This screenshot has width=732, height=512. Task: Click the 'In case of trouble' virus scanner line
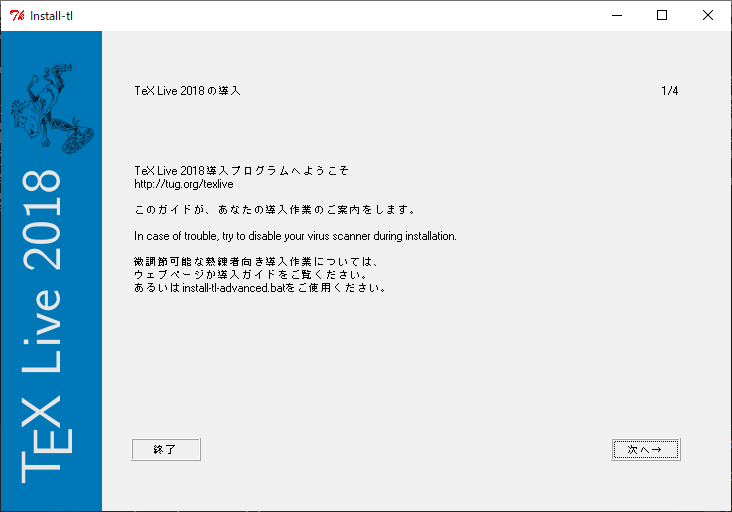(x=295, y=236)
